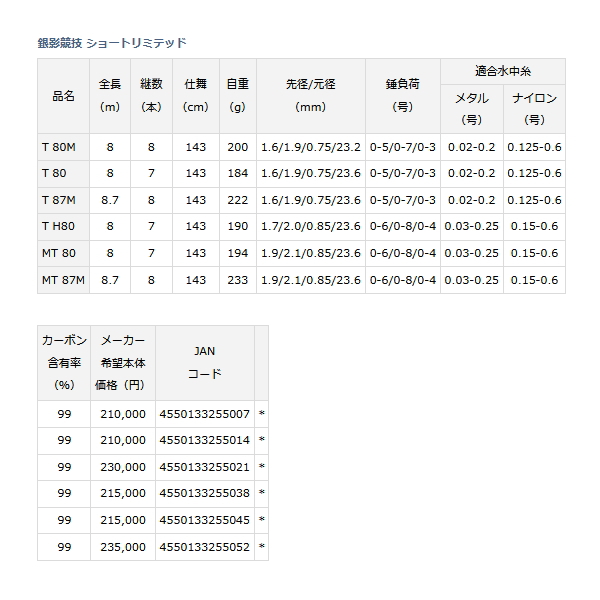
Task: Click price 215,000 beside JAN 4550133255038
Action: (x=123, y=494)
